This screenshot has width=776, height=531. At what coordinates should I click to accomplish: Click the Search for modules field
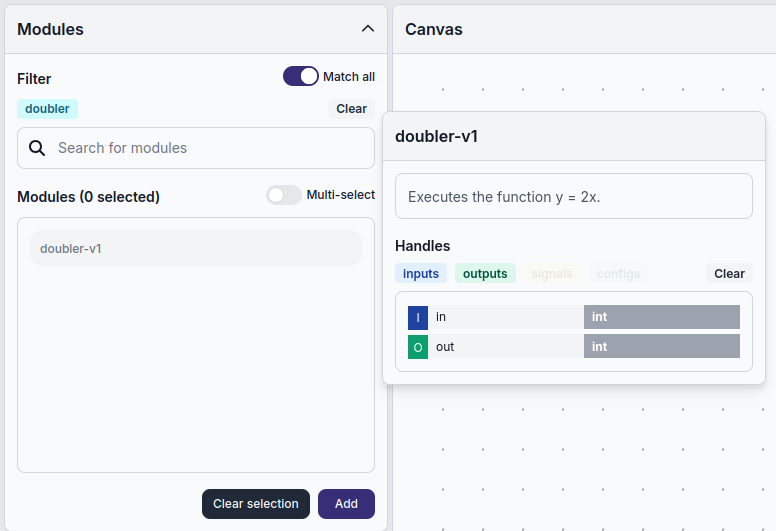click(196, 148)
